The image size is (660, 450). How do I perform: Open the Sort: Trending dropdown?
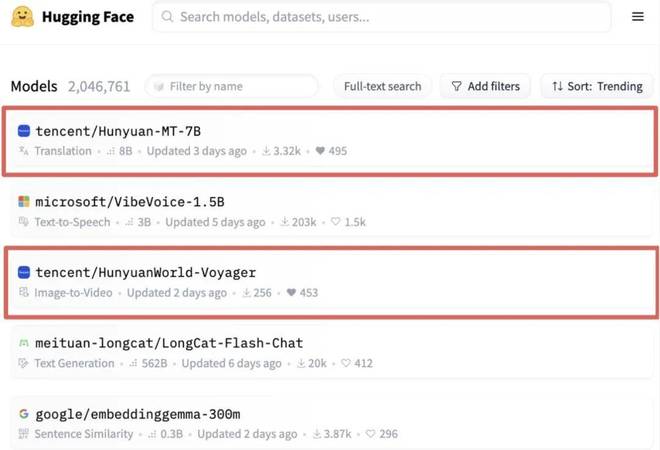tap(597, 86)
